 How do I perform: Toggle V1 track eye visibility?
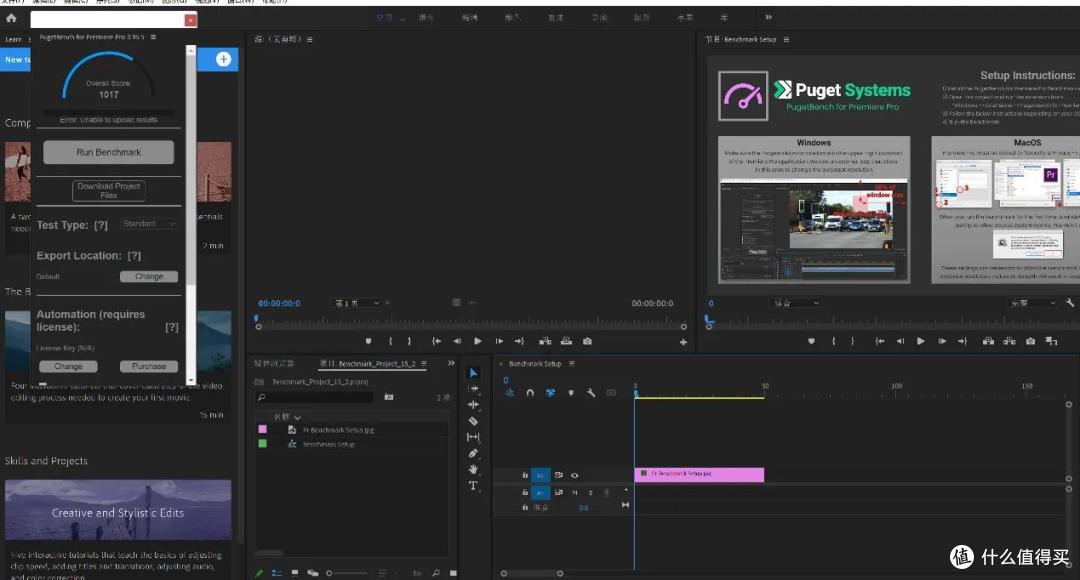[574, 475]
